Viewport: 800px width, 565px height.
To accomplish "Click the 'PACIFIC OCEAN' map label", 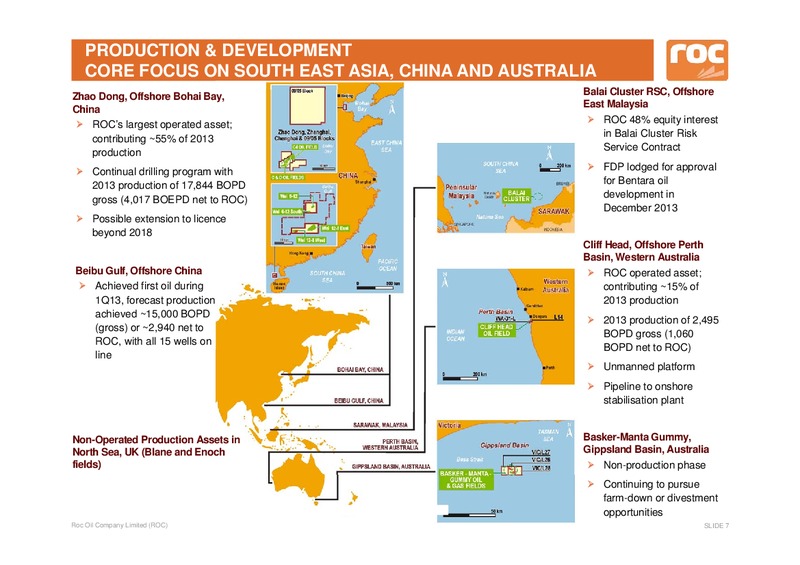I will [x=388, y=265].
